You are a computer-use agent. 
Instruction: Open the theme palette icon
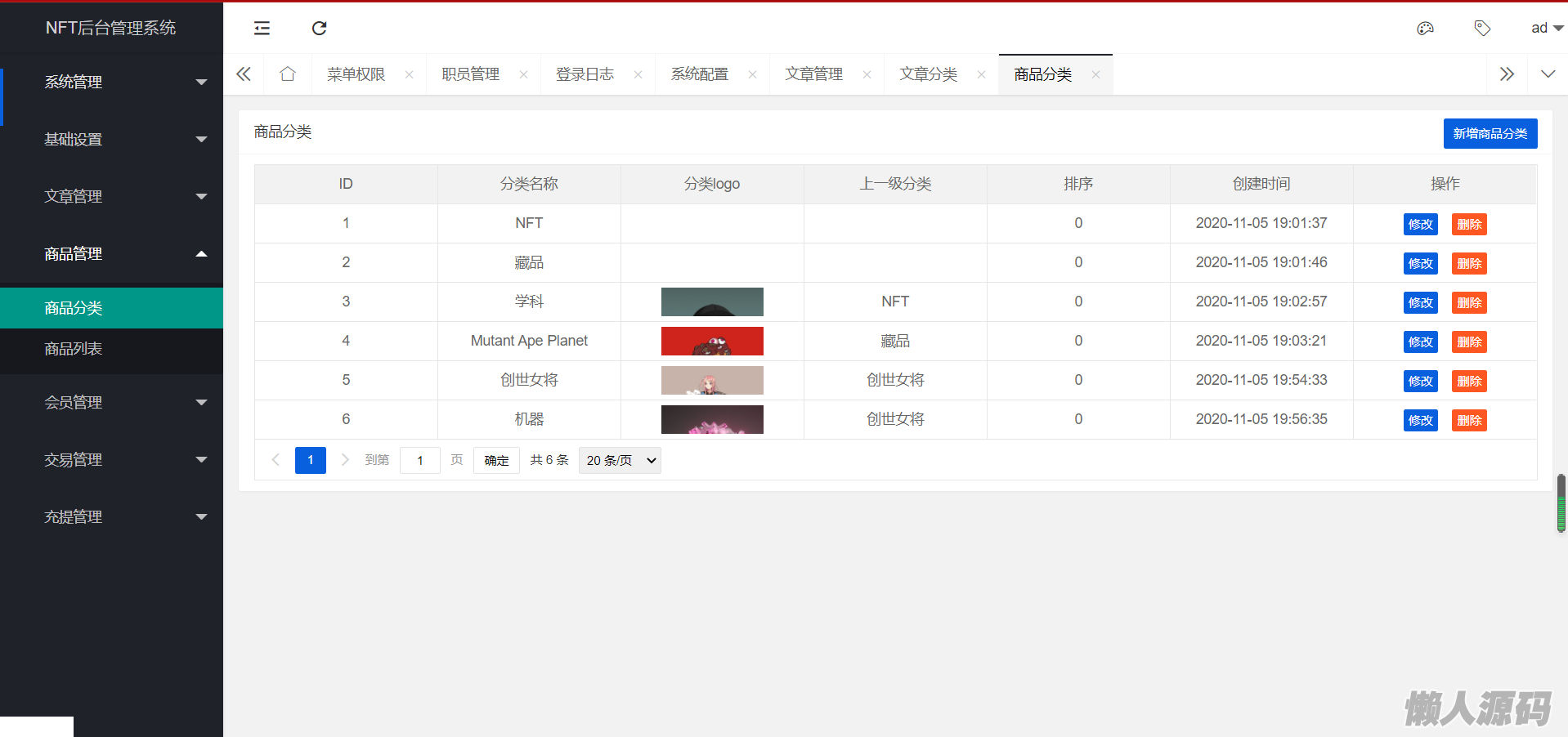click(x=1425, y=29)
